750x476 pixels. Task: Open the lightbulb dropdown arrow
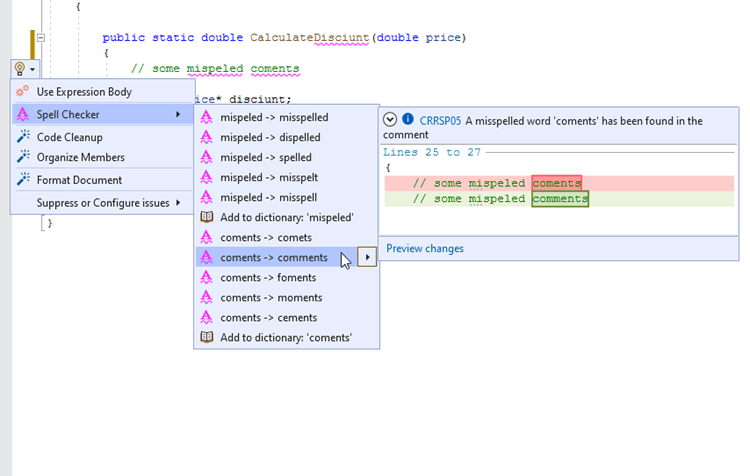[33, 69]
